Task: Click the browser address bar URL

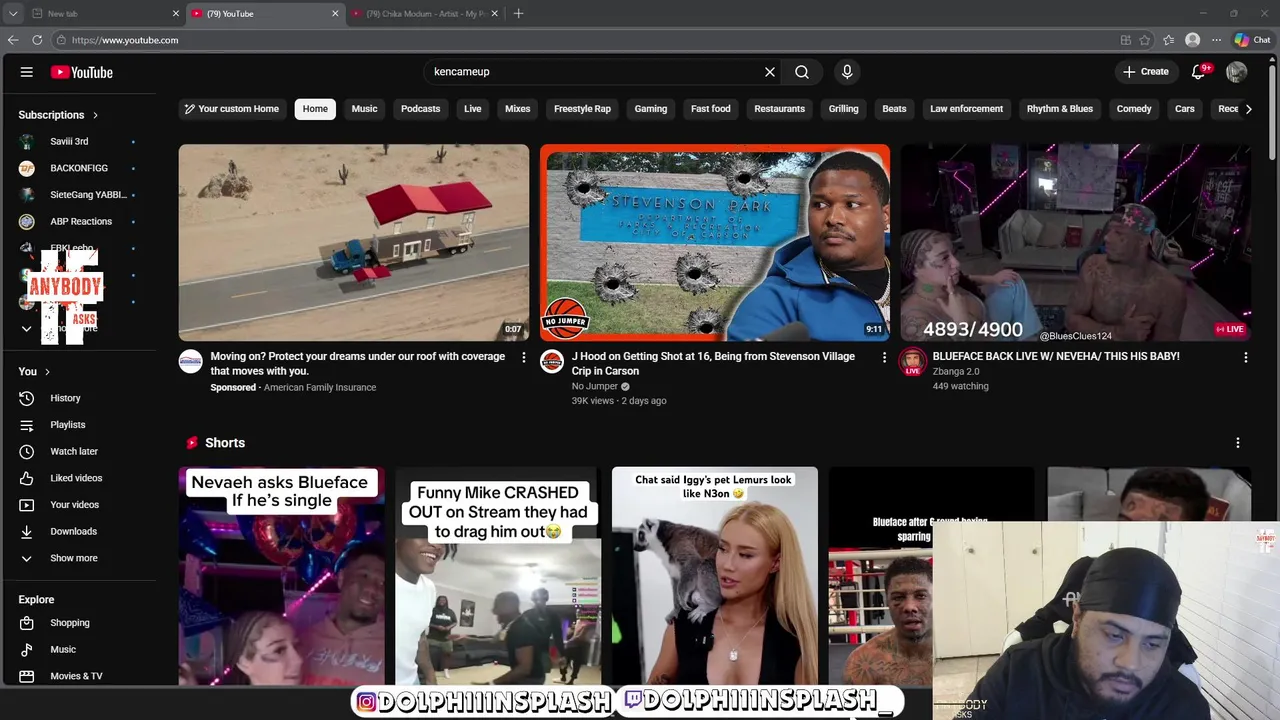Action: 125,40
